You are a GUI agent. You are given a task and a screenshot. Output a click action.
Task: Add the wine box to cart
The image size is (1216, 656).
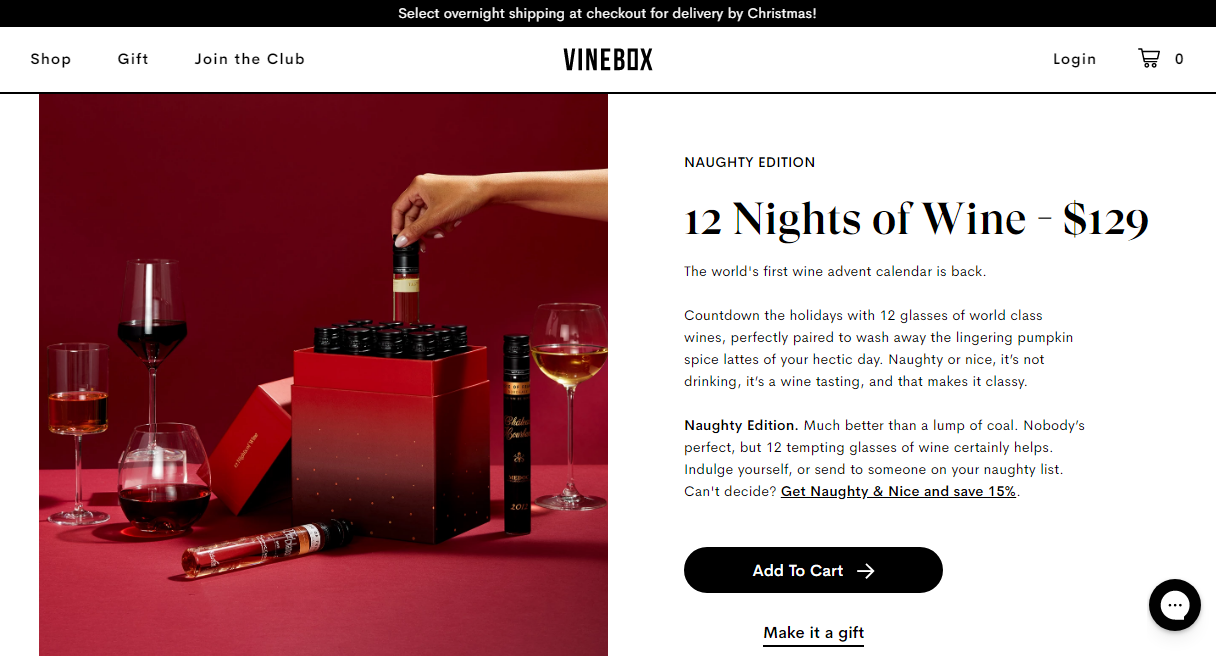click(x=813, y=570)
